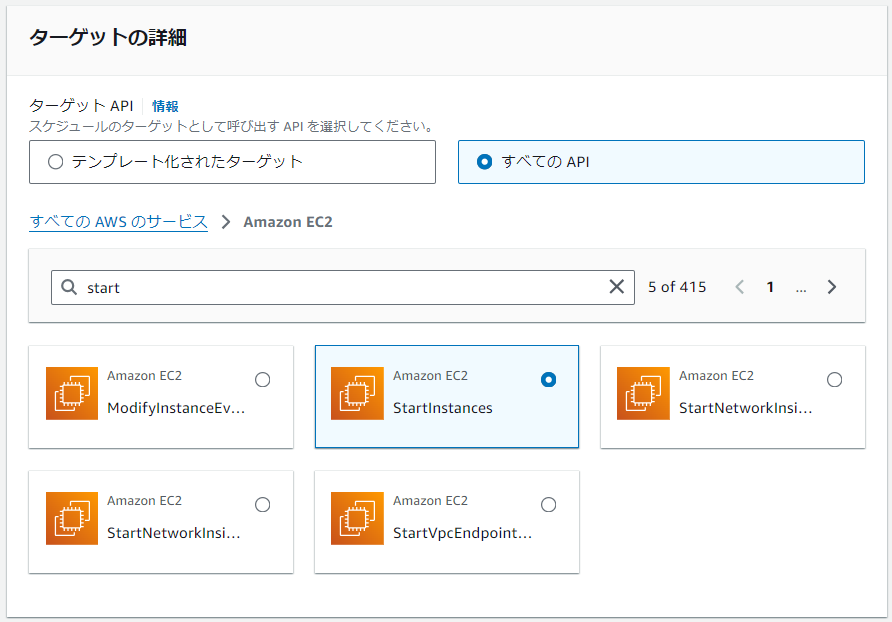Click the EC2 icon on ModifyInstanceEv... card
The image size is (892, 622).
[x=72, y=393]
